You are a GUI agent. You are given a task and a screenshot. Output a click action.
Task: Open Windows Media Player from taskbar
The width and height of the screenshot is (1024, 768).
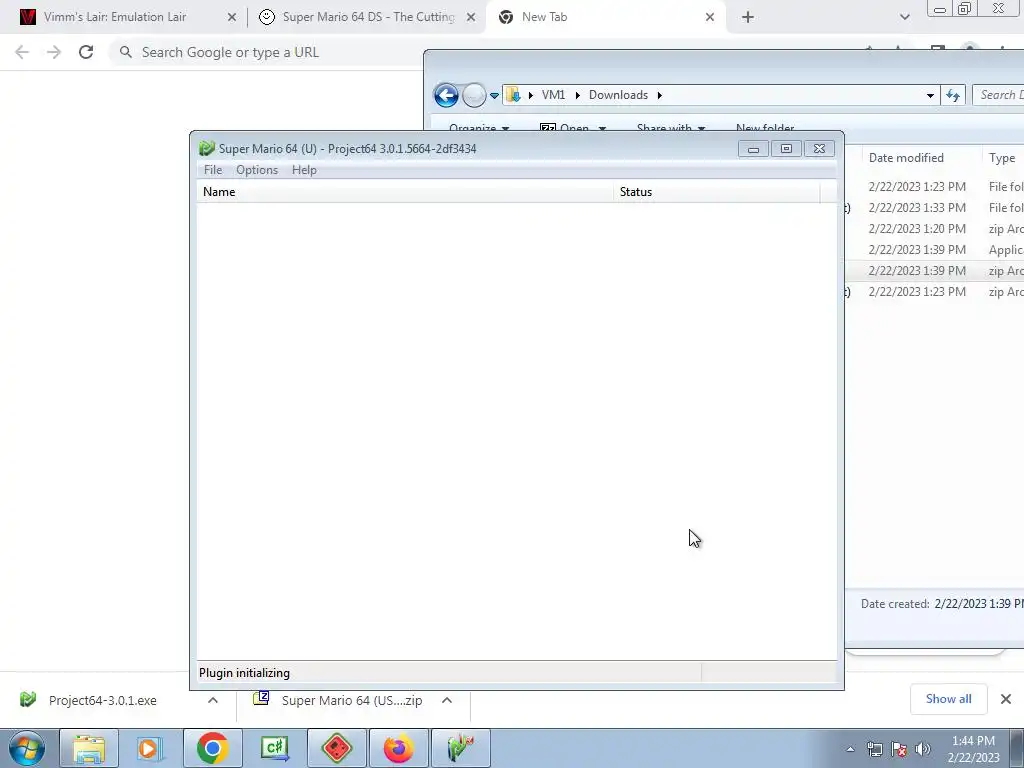coord(151,748)
